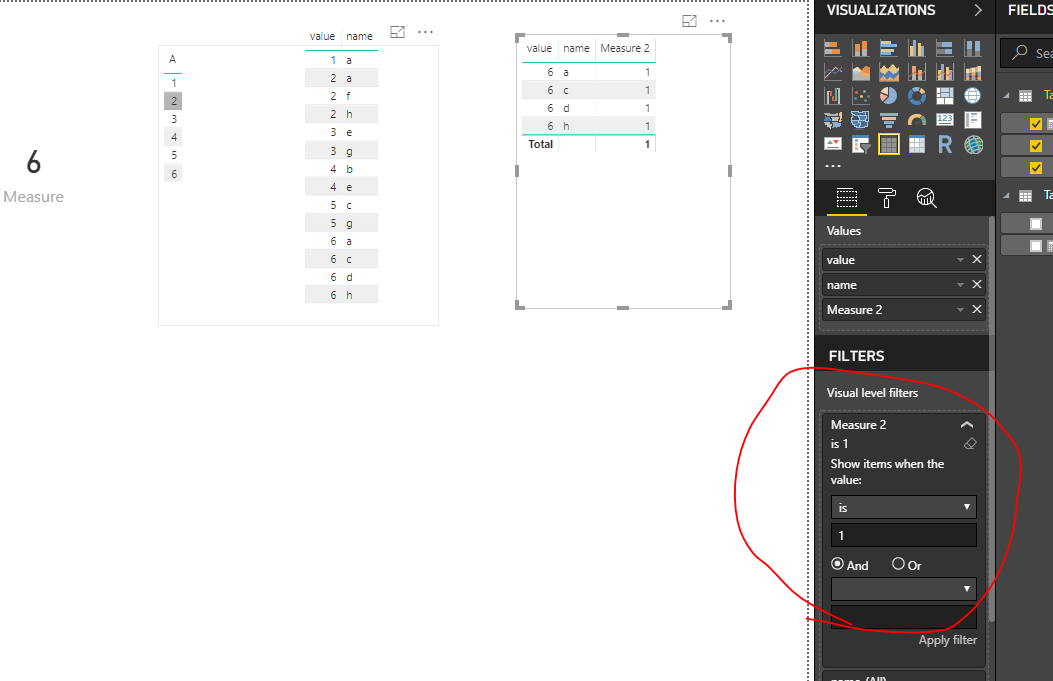
Task: Select the ArcGIS map visual
Action: [x=972, y=144]
